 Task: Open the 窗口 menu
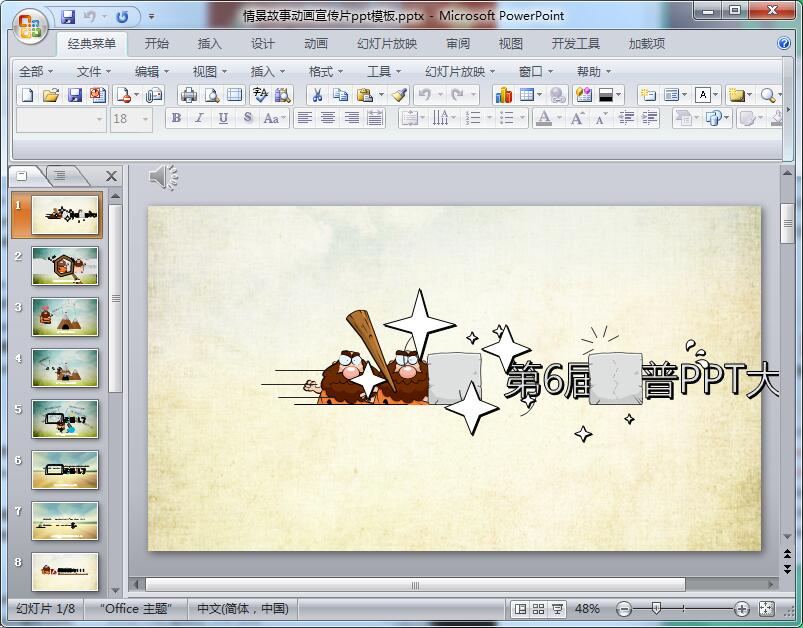tap(536, 72)
